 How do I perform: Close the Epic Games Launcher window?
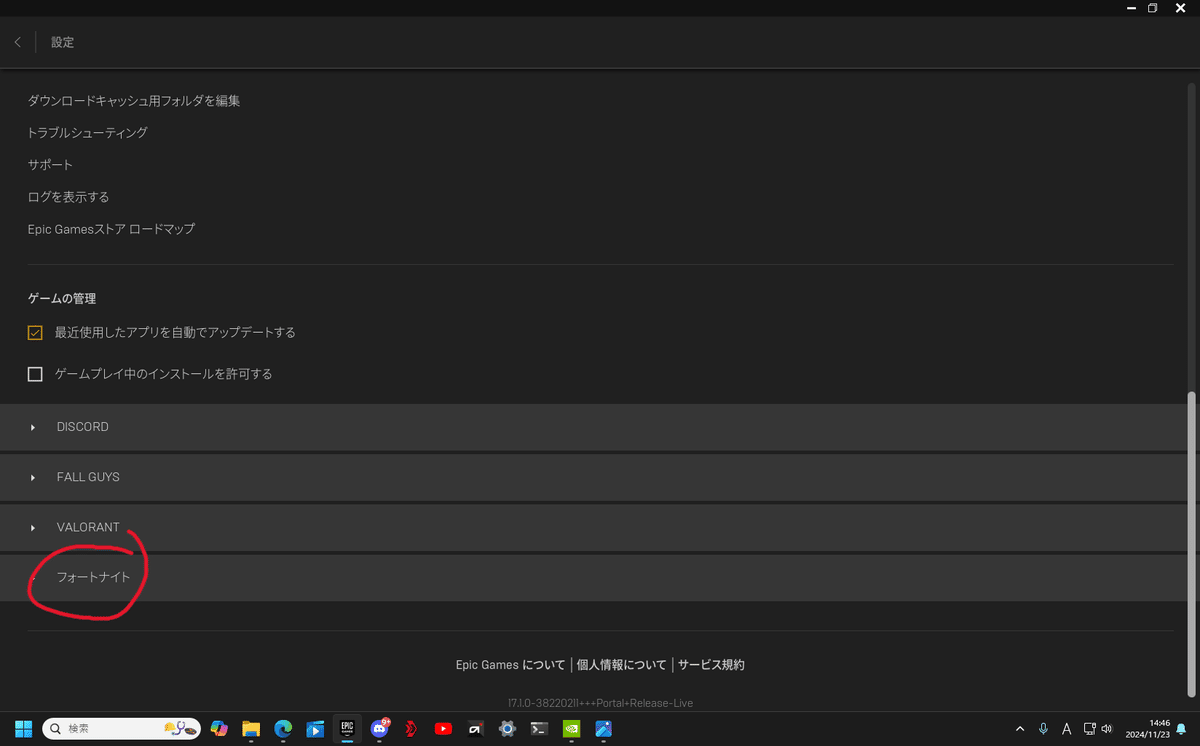1179,7
